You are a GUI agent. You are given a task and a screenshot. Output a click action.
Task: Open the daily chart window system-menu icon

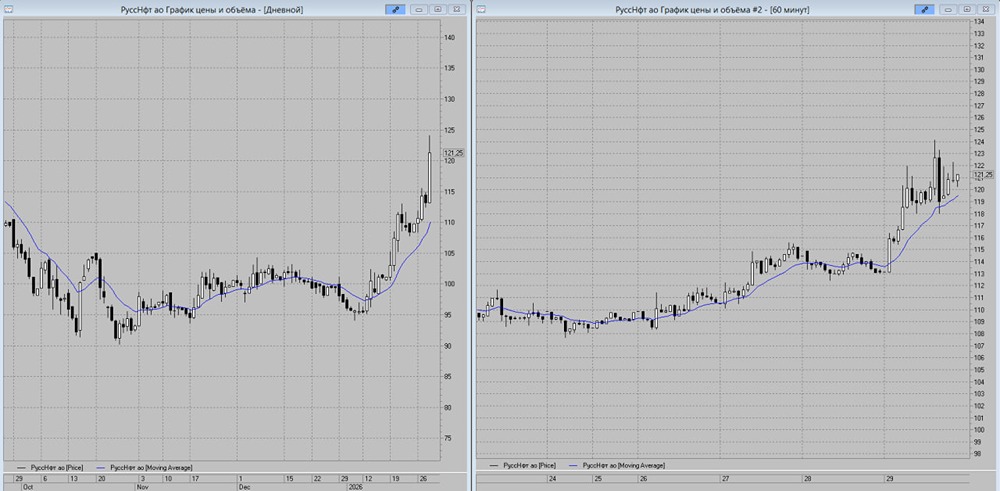pyautogui.click(x=7, y=9)
